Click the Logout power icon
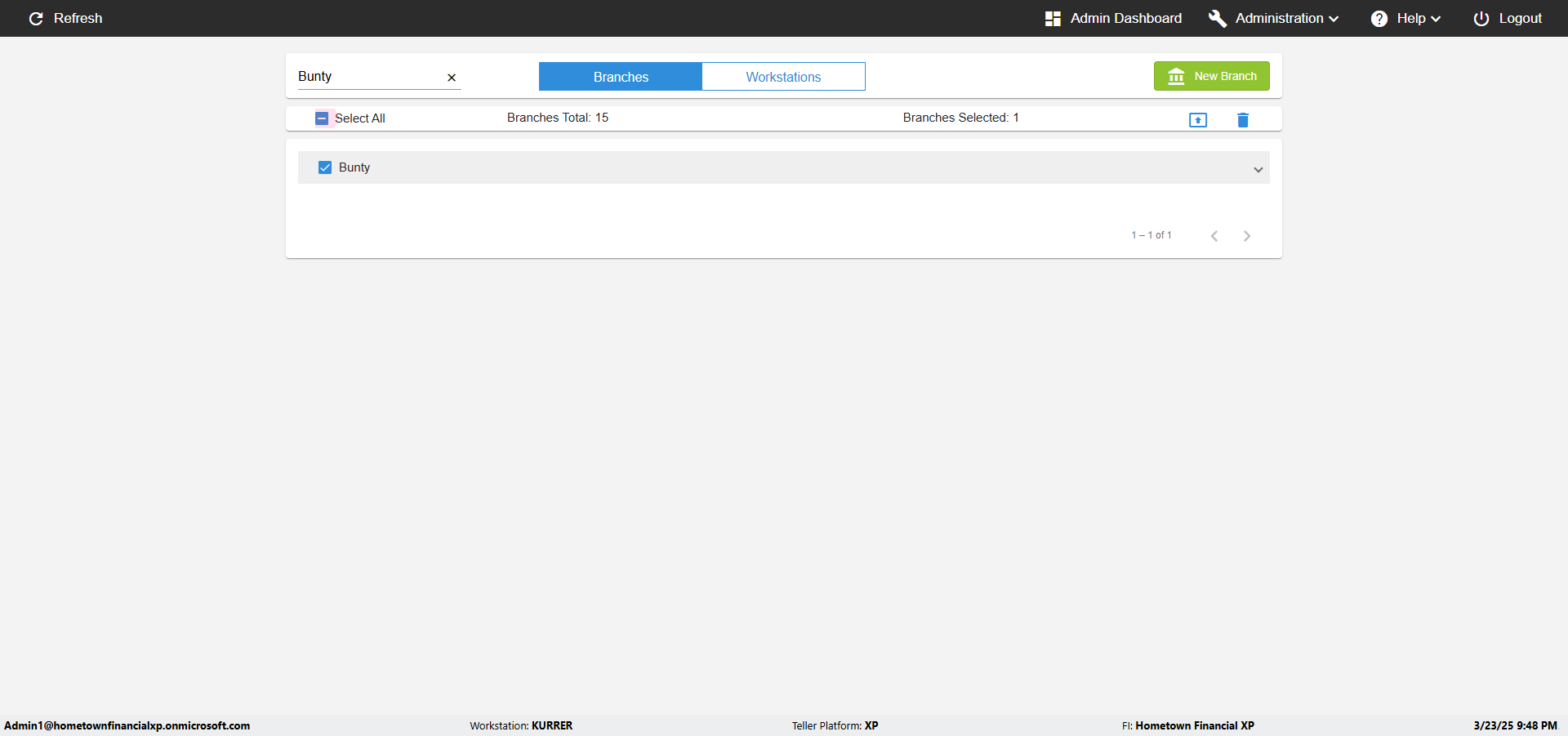 pyautogui.click(x=1481, y=18)
